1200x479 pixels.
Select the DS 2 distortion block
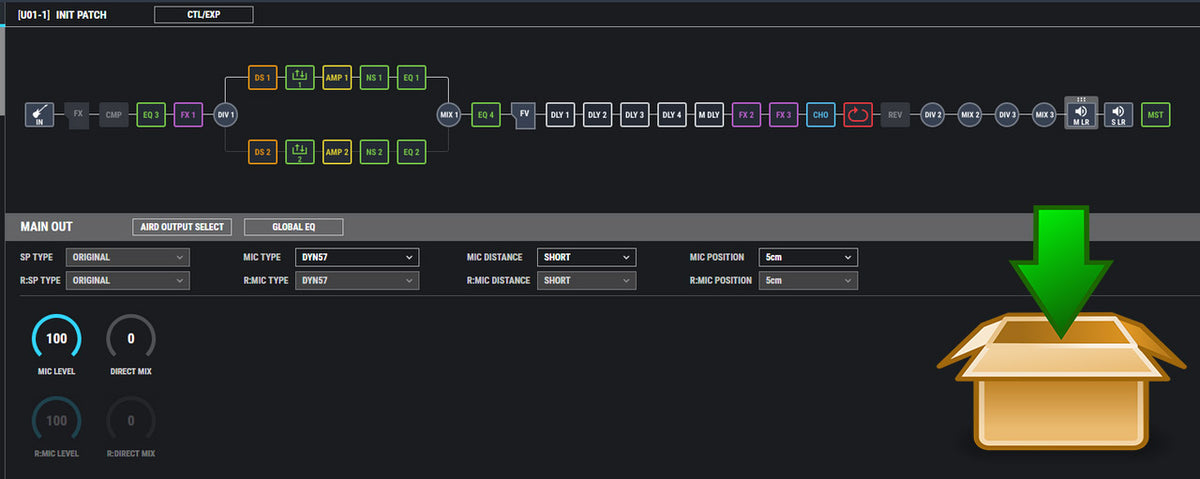coord(263,152)
